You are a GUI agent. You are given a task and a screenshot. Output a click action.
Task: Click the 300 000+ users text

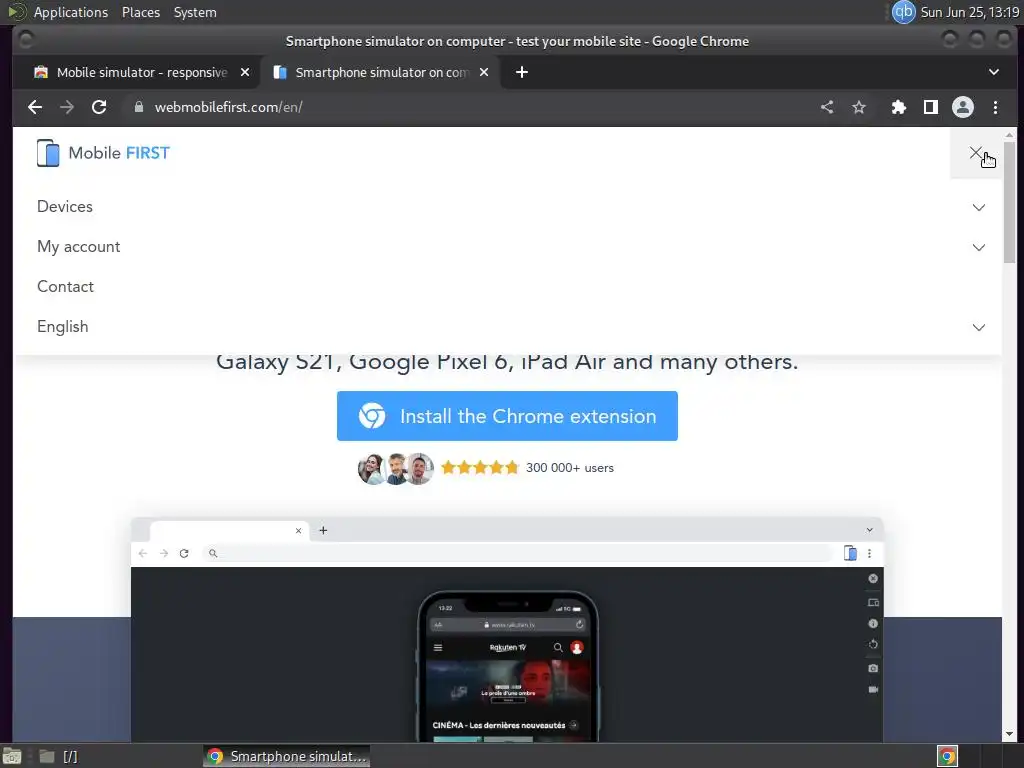[569, 468]
